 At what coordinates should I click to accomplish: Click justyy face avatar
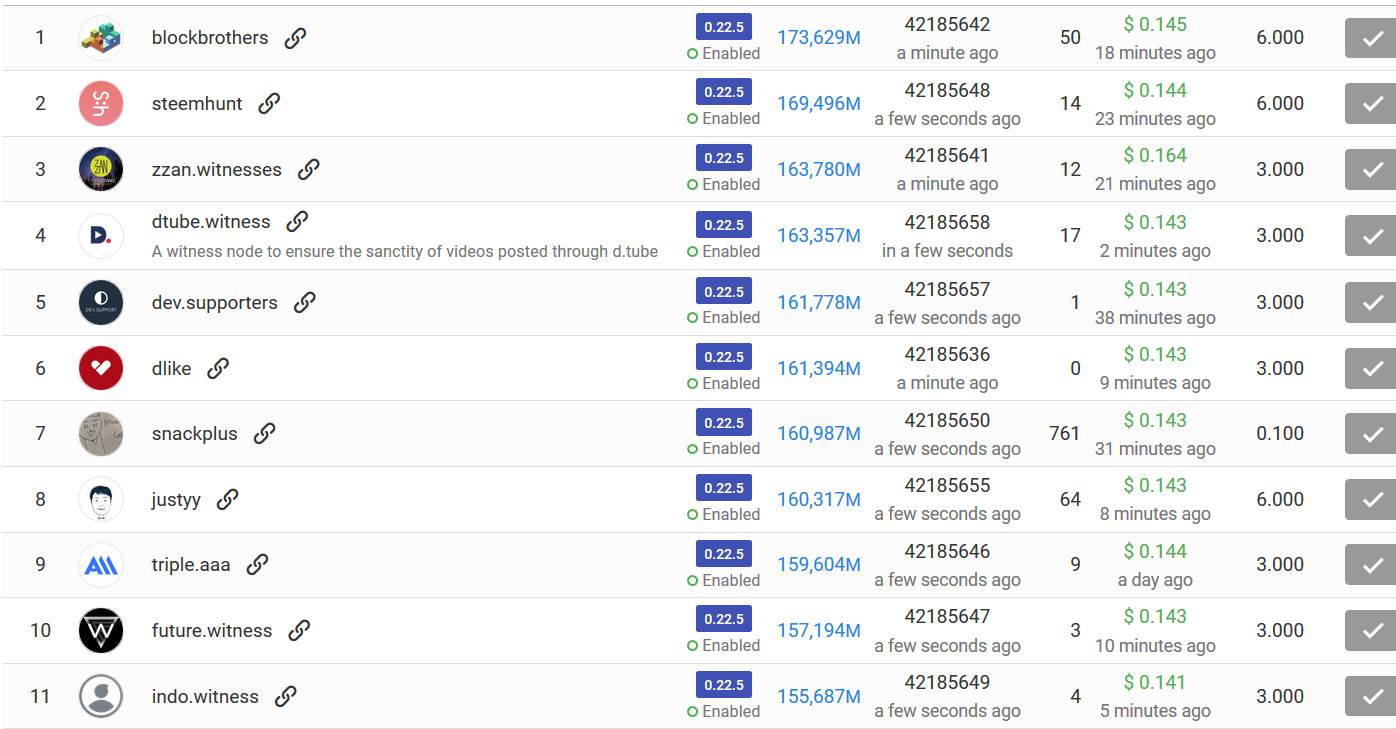101,499
